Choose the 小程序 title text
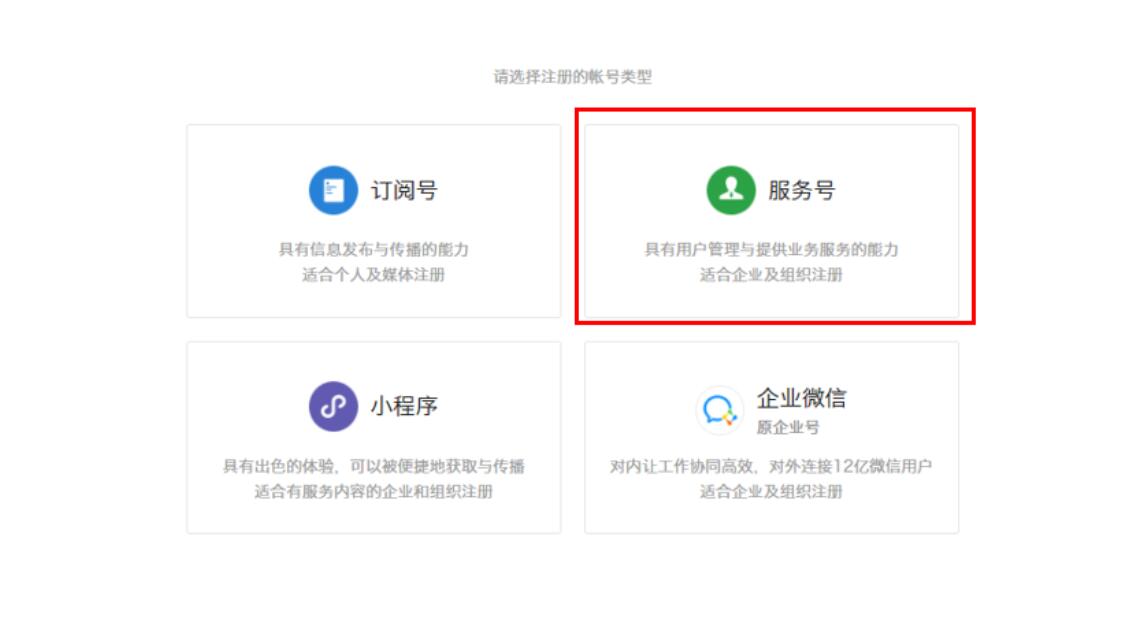 [404, 406]
